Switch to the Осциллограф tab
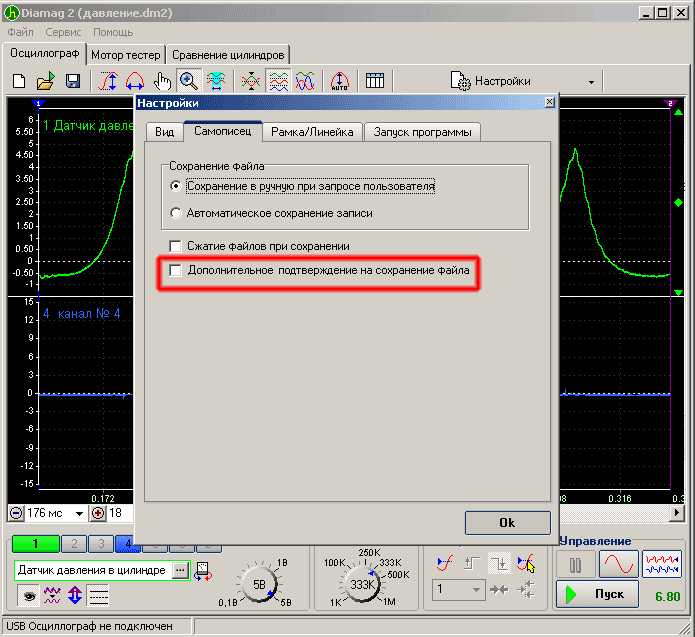This screenshot has height=637, width=695. [x=44, y=54]
